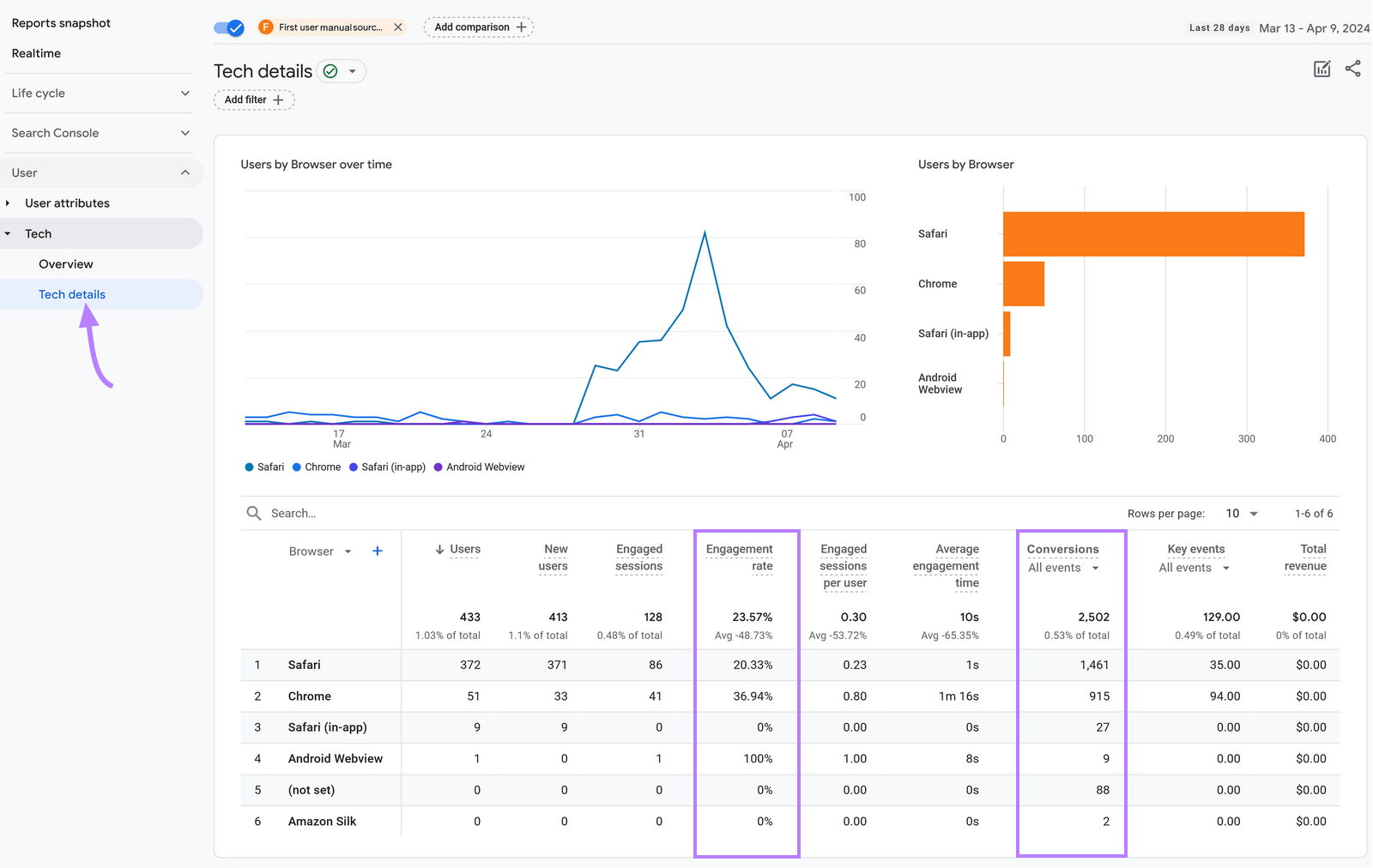Click the green verified checkmark by title

point(330,71)
